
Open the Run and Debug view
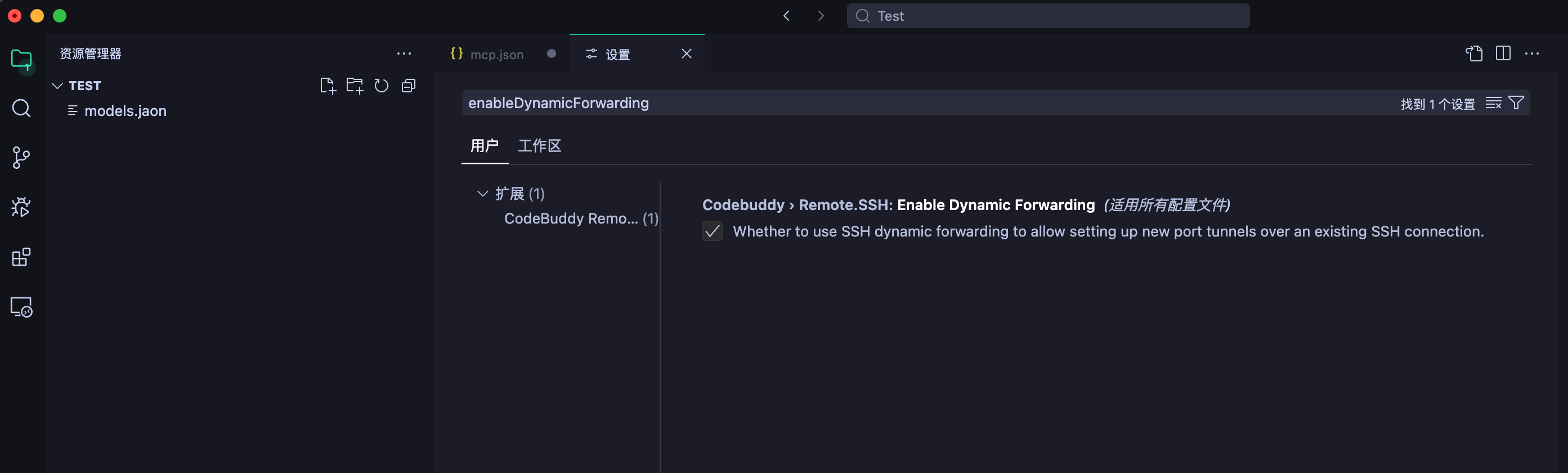point(21,207)
